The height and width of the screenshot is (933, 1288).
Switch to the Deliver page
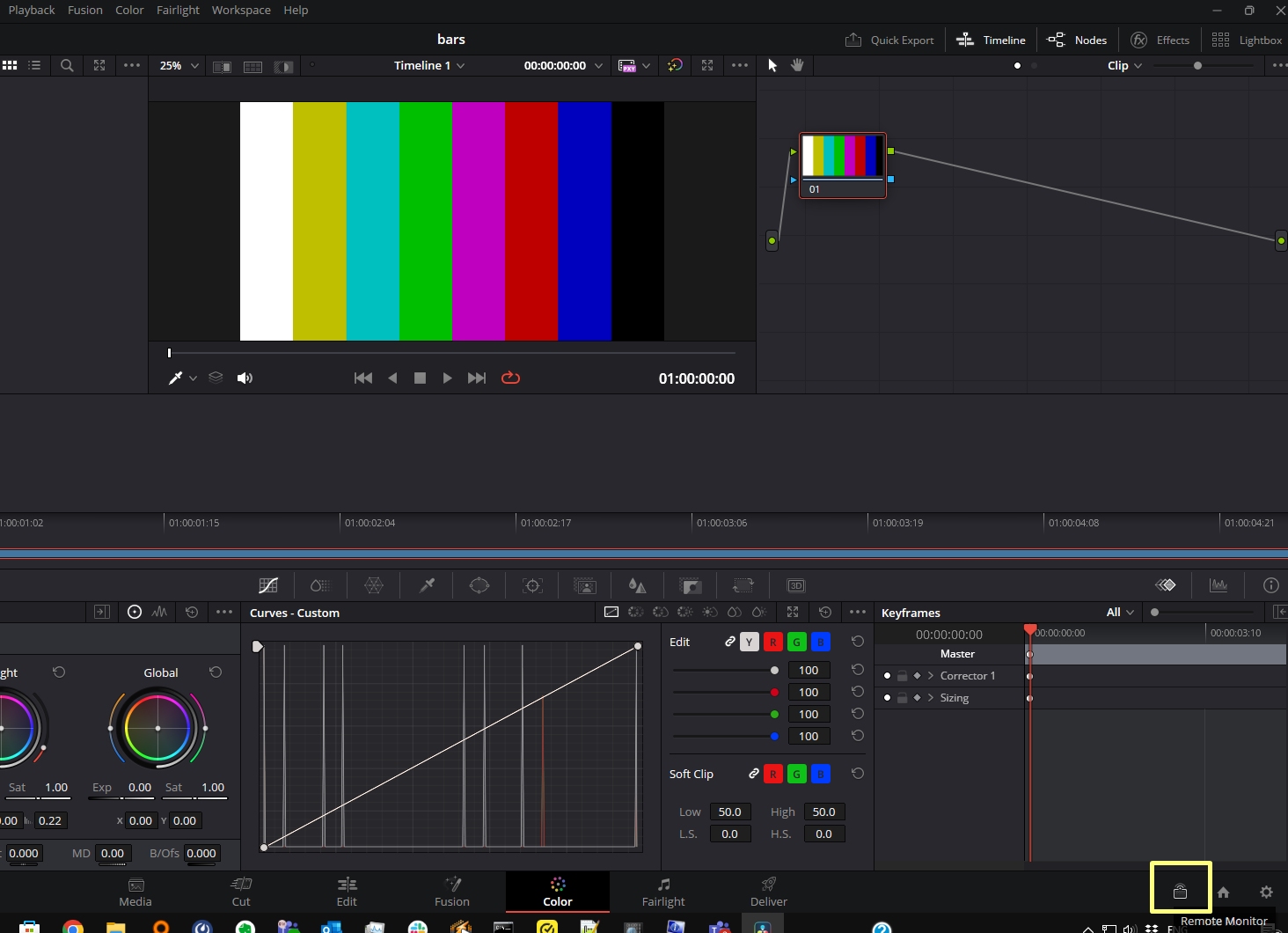pos(769,892)
